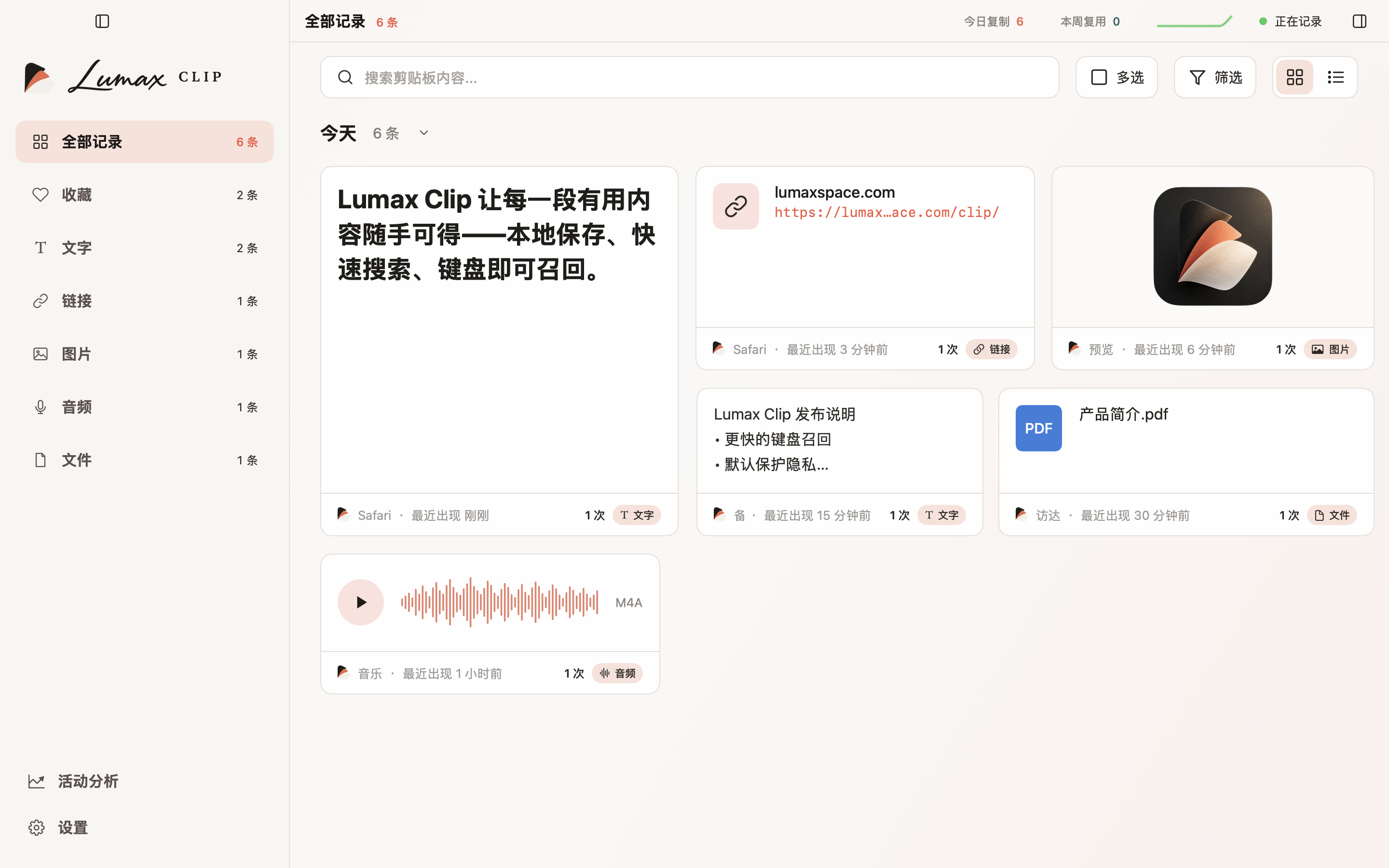
Task: Click the Lumax Clip logo
Action: click(x=123, y=77)
